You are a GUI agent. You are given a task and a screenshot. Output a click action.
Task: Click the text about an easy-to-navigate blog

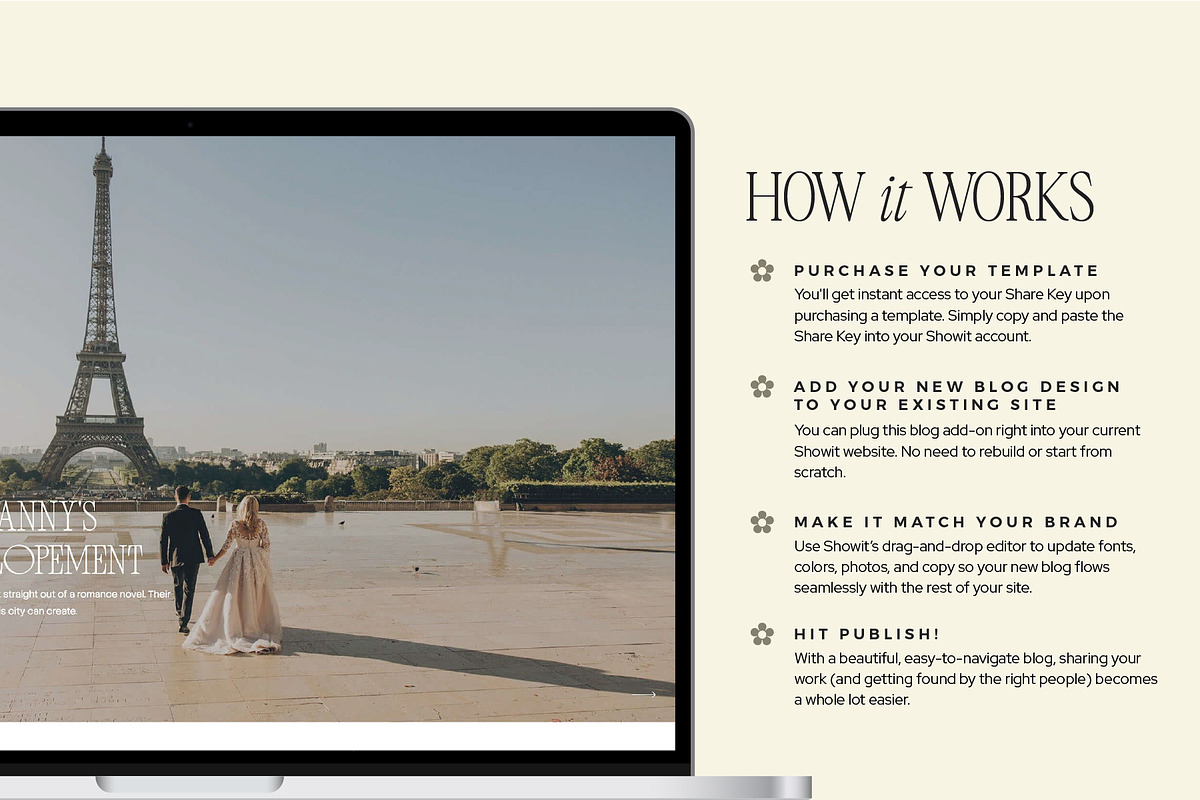(x=975, y=679)
